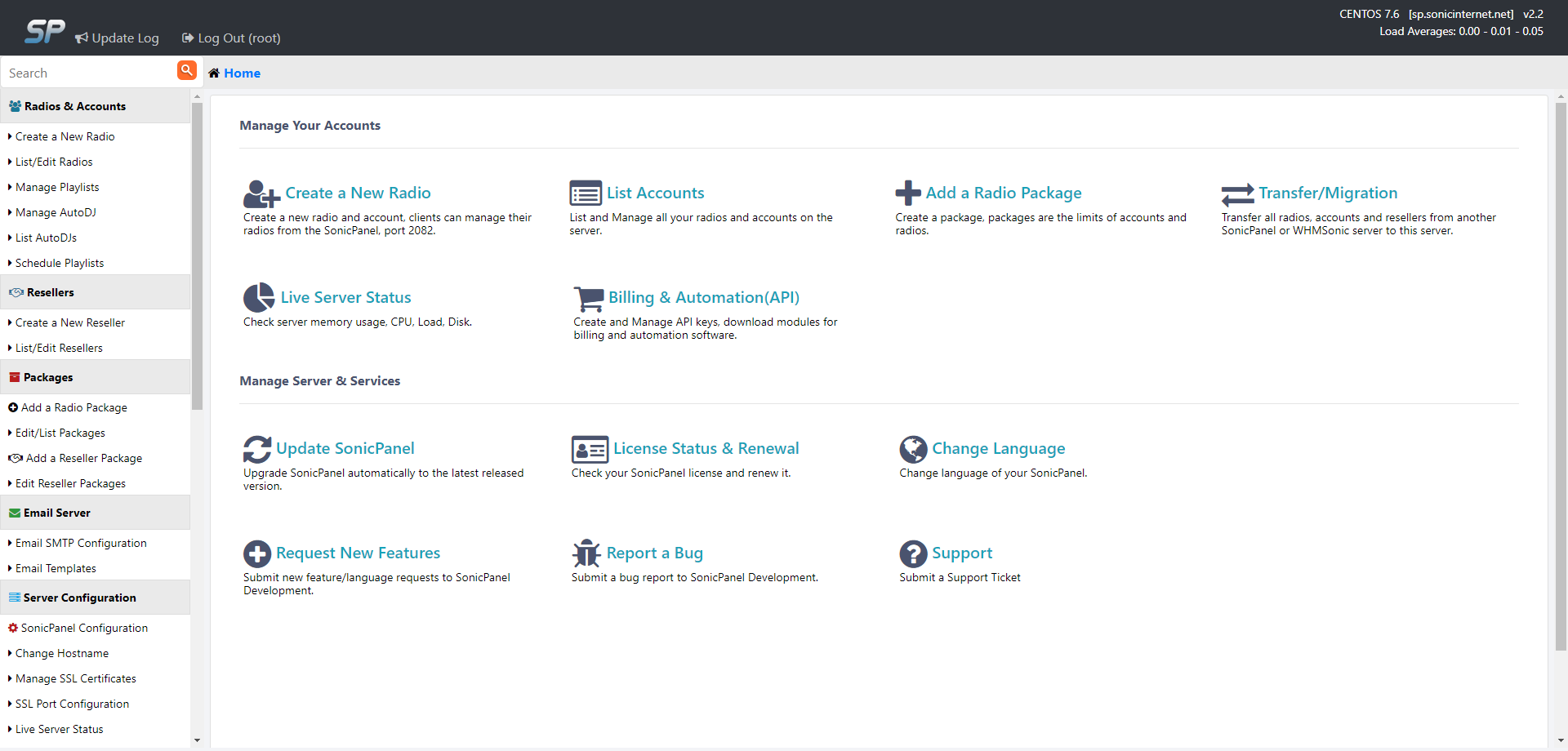Click the Live Server Status pie chart icon
This screenshot has height=751, width=1568.
[x=257, y=297]
